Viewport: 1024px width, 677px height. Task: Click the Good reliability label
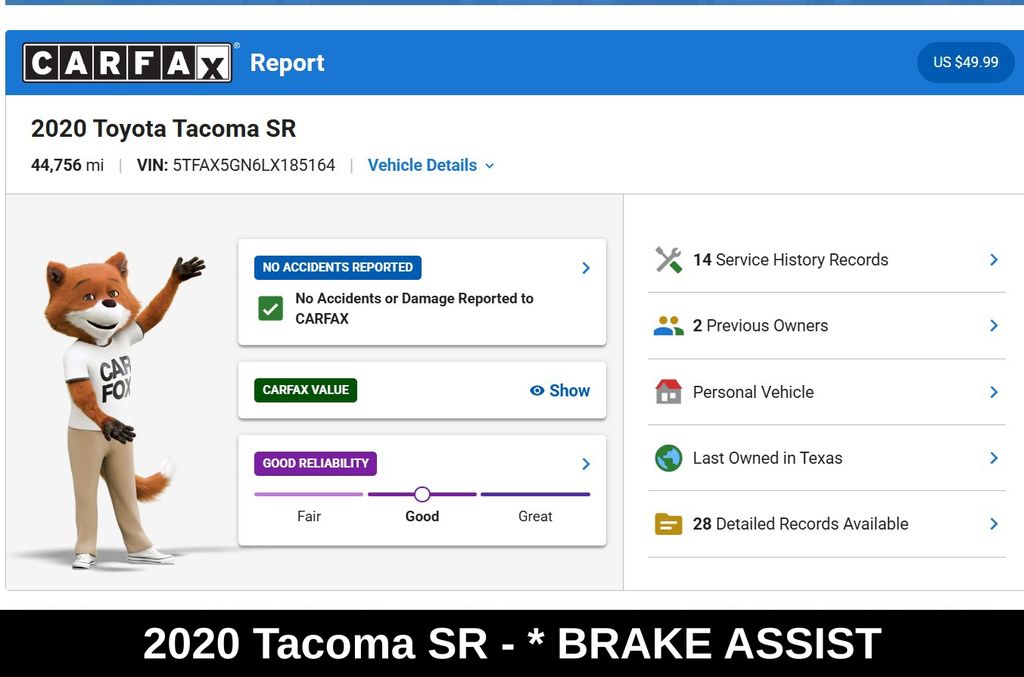pos(422,516)
